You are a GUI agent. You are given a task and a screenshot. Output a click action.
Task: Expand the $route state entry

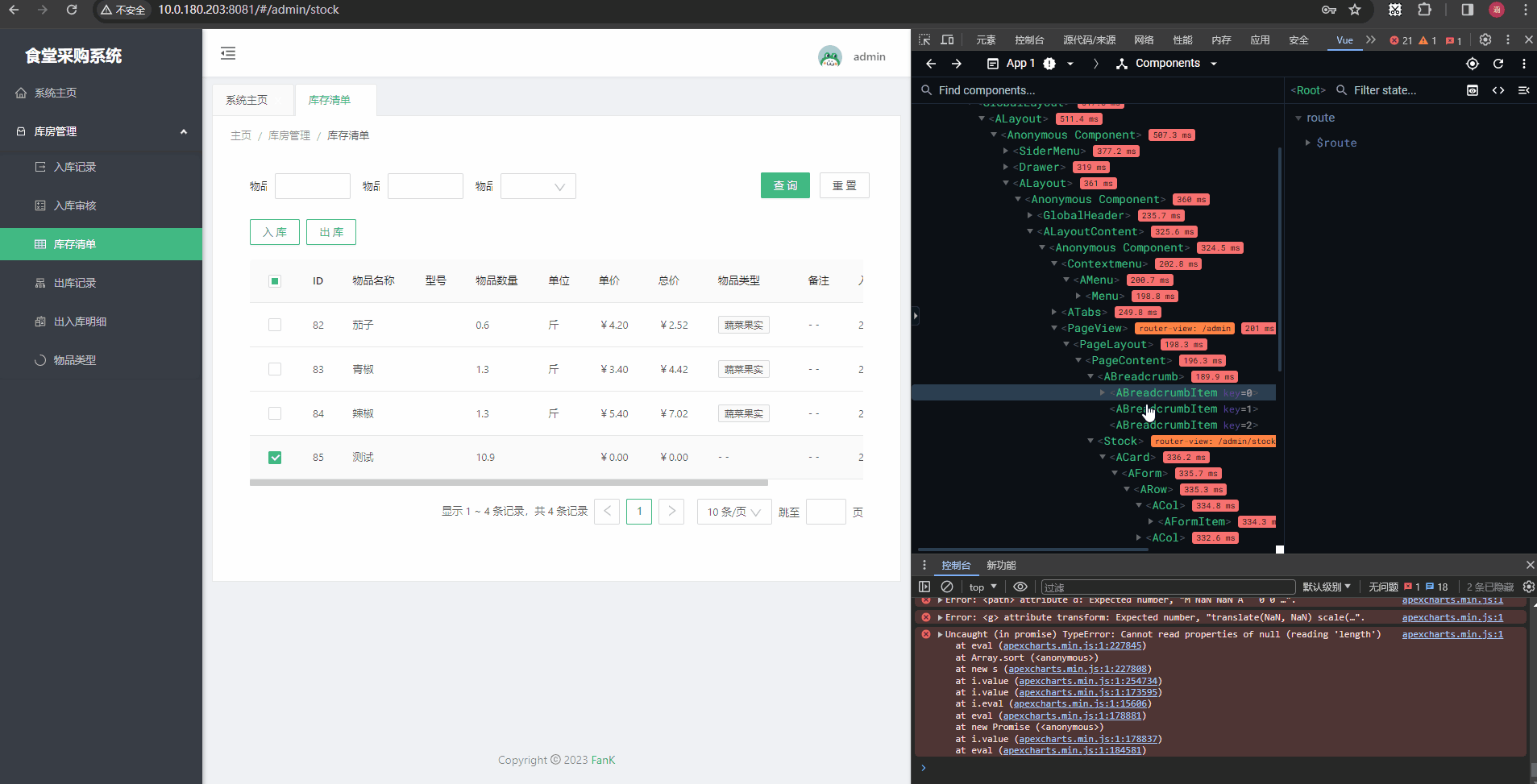1307,143
